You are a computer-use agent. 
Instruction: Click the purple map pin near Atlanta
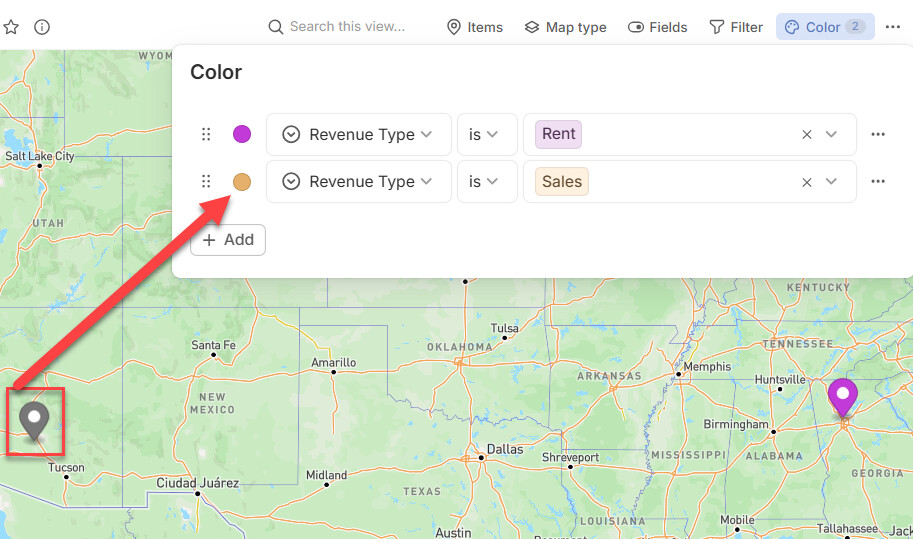tap(843, 398)
